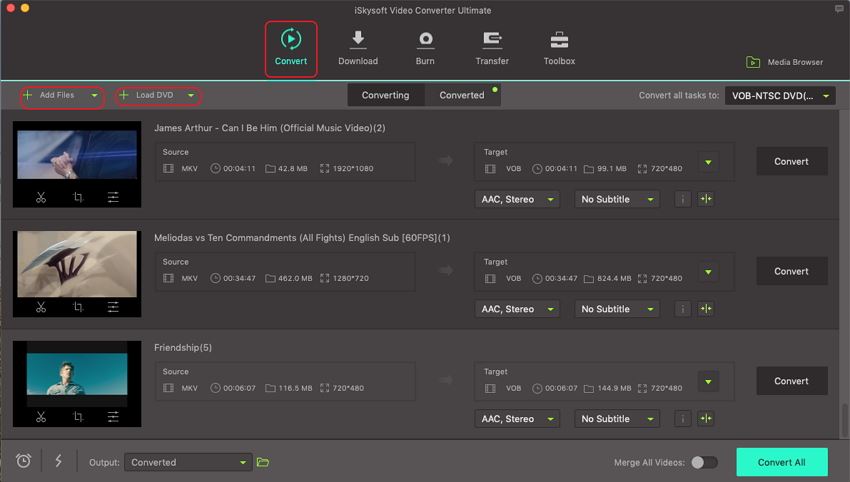Open effects settings for Friendship(5) video

tap(113, 417)
